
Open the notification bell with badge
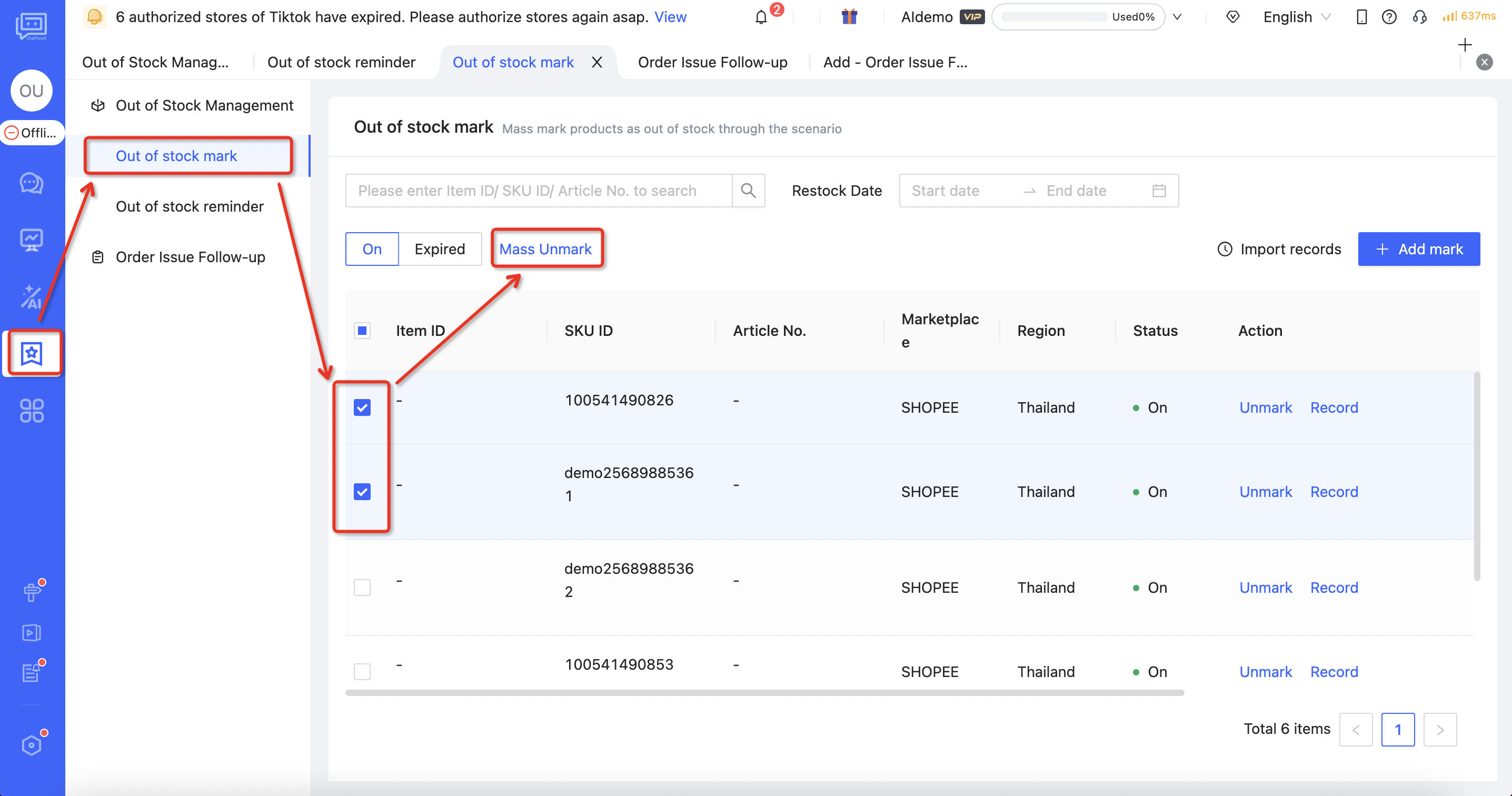tap(761, 17)
